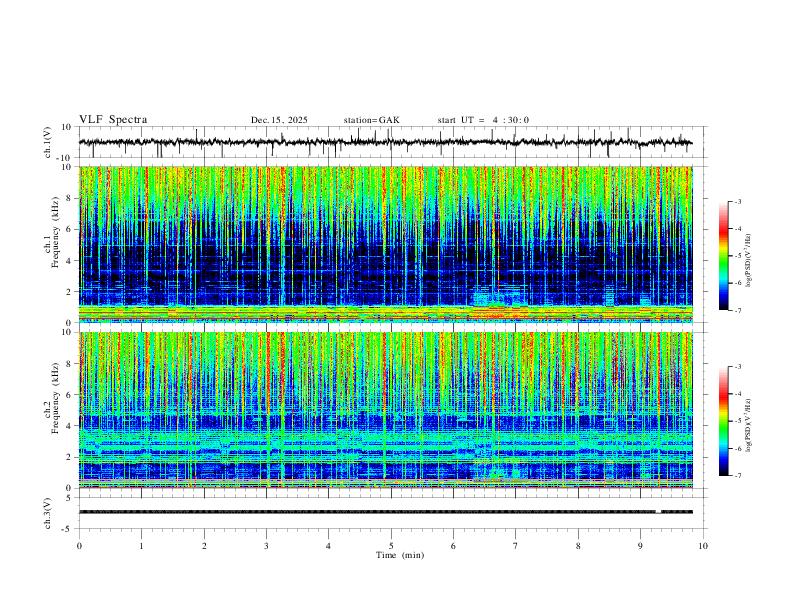
Task: Click the 'Time (min)' axis label
Action: tap(400, 555)
